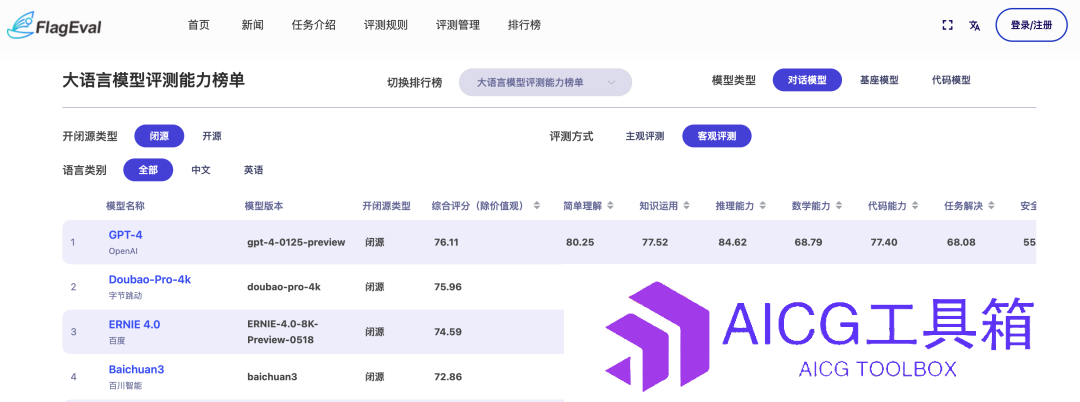Open the GPT-4 model link
This screenshot has height=402, width=1080.
click(x=125, y=235)
